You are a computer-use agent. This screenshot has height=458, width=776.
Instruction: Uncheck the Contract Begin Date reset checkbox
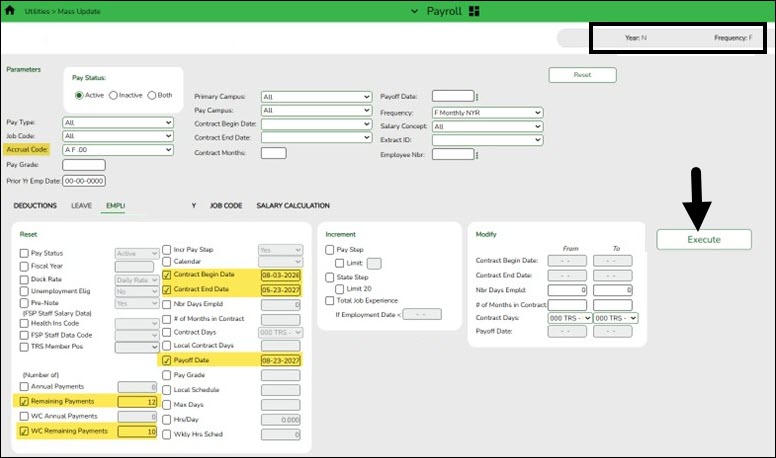coord(166,274)
